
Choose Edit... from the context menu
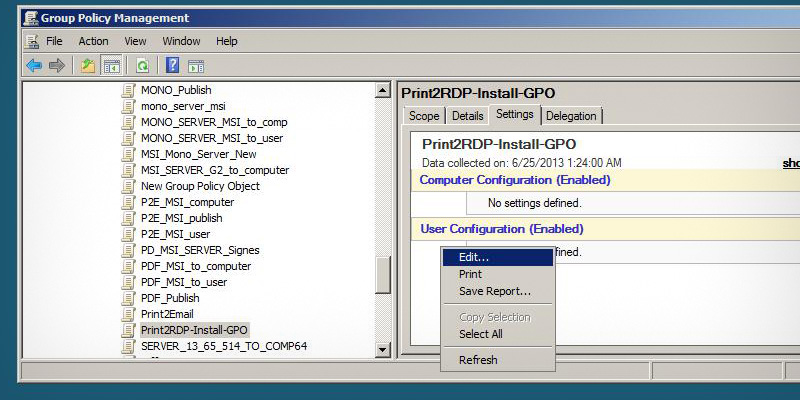tap(474, 258)
